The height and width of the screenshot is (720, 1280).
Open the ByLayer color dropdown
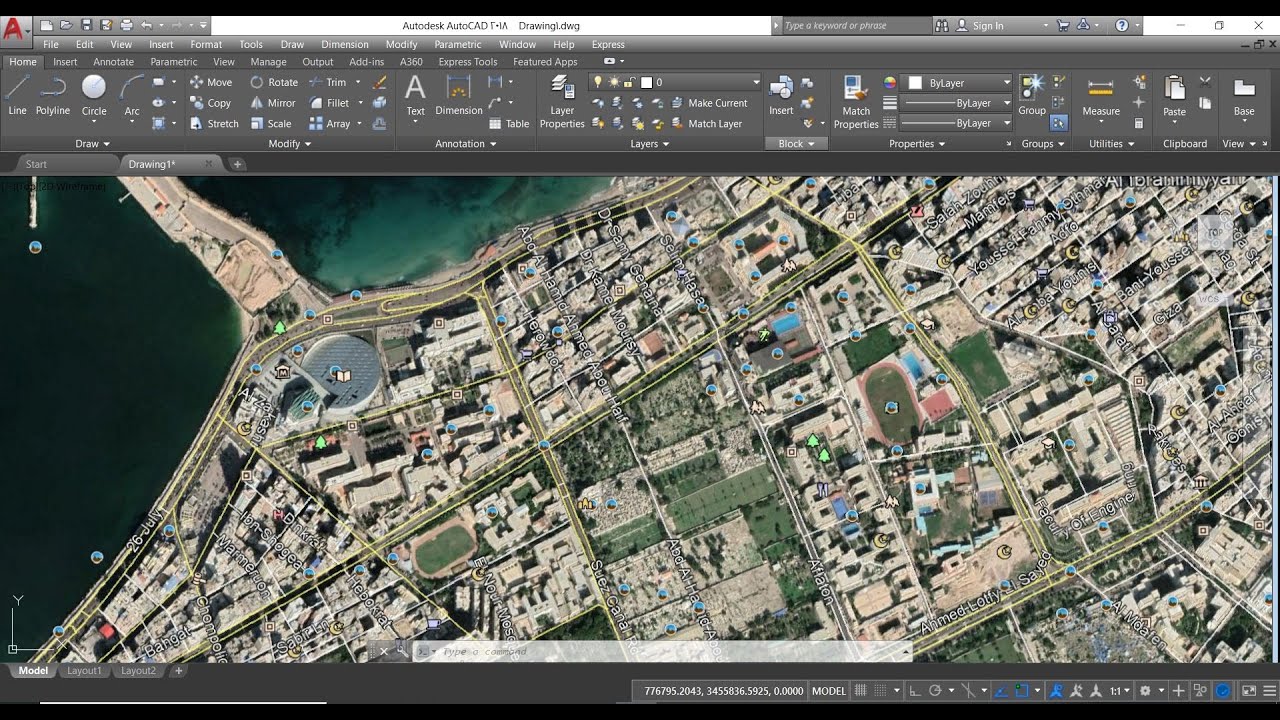(x=959, y=82)
